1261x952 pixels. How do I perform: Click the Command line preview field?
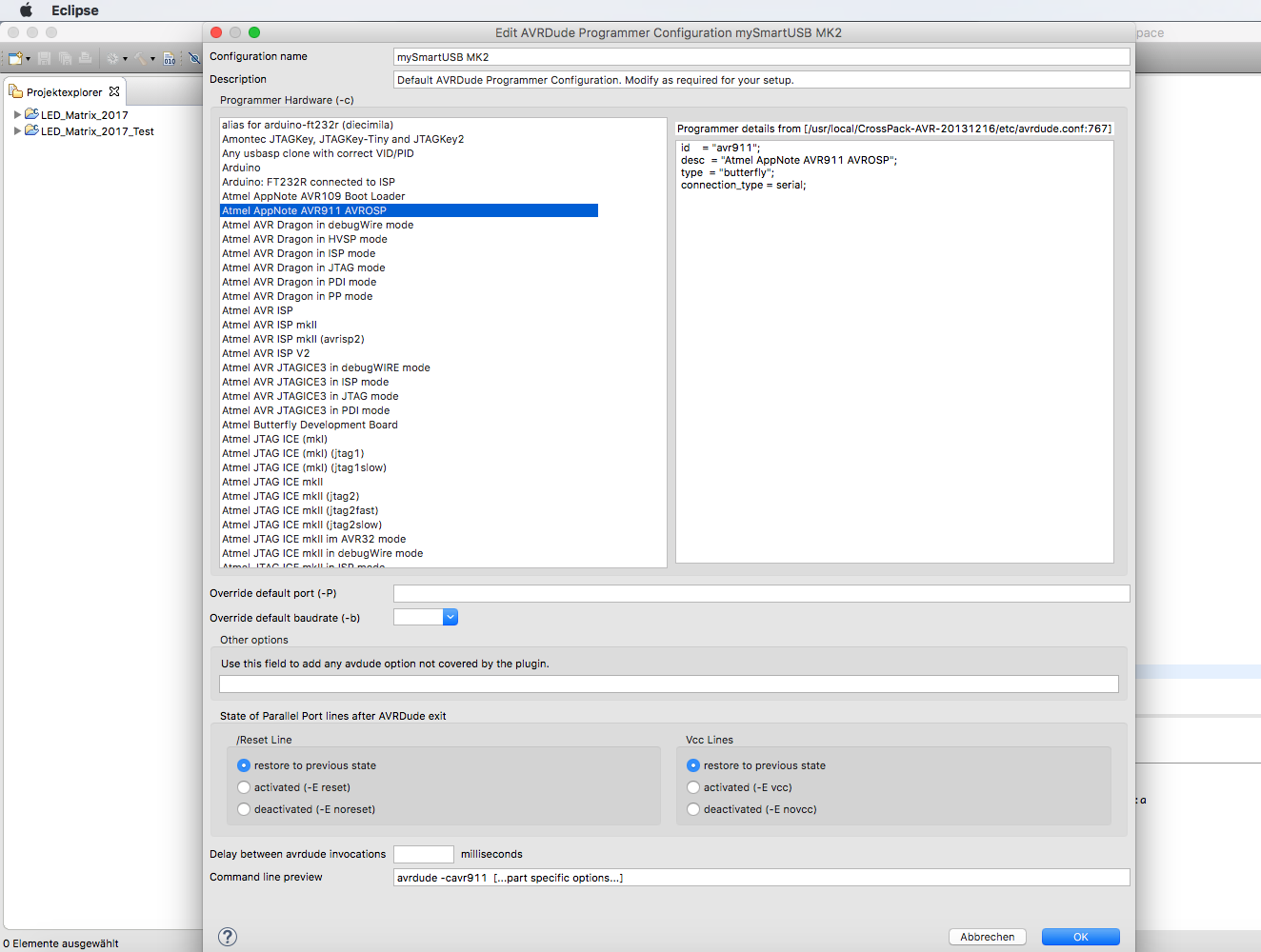pyautogui.click(x=761, y=878)
